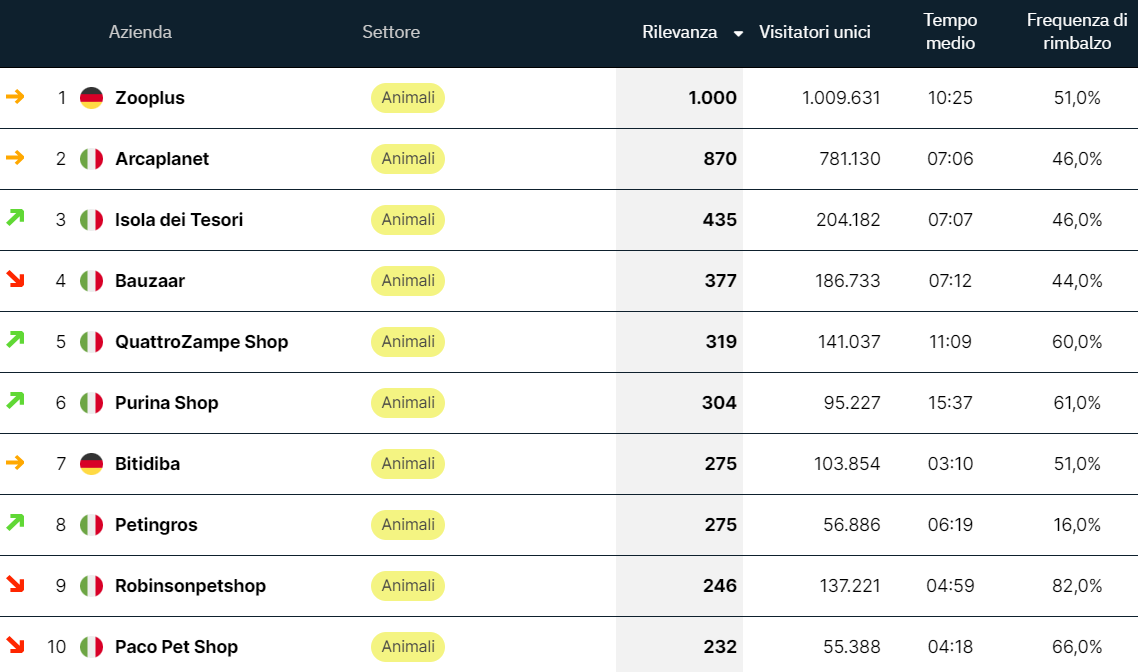Open the Isola dei Tesori company link
Viewport: 1138px width, 672px height.
(179, 220)
